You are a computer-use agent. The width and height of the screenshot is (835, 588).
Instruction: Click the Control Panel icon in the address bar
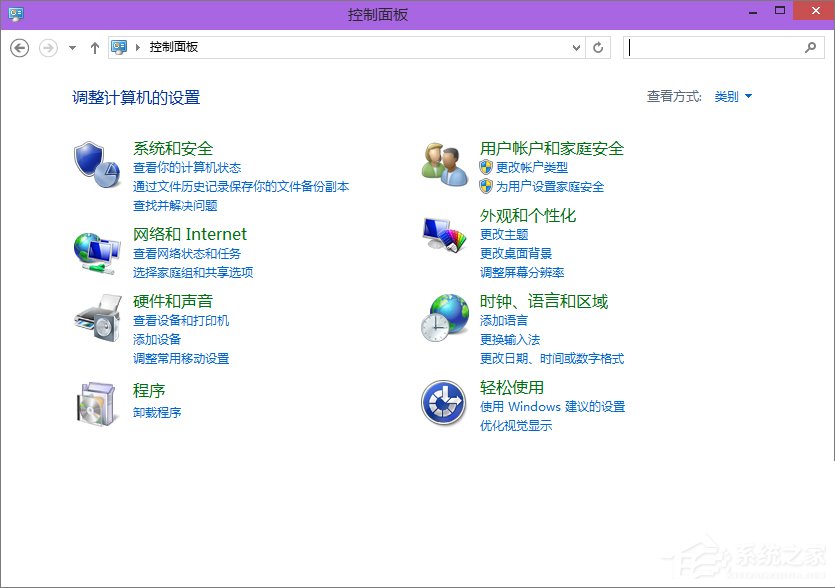click(120, 46)
